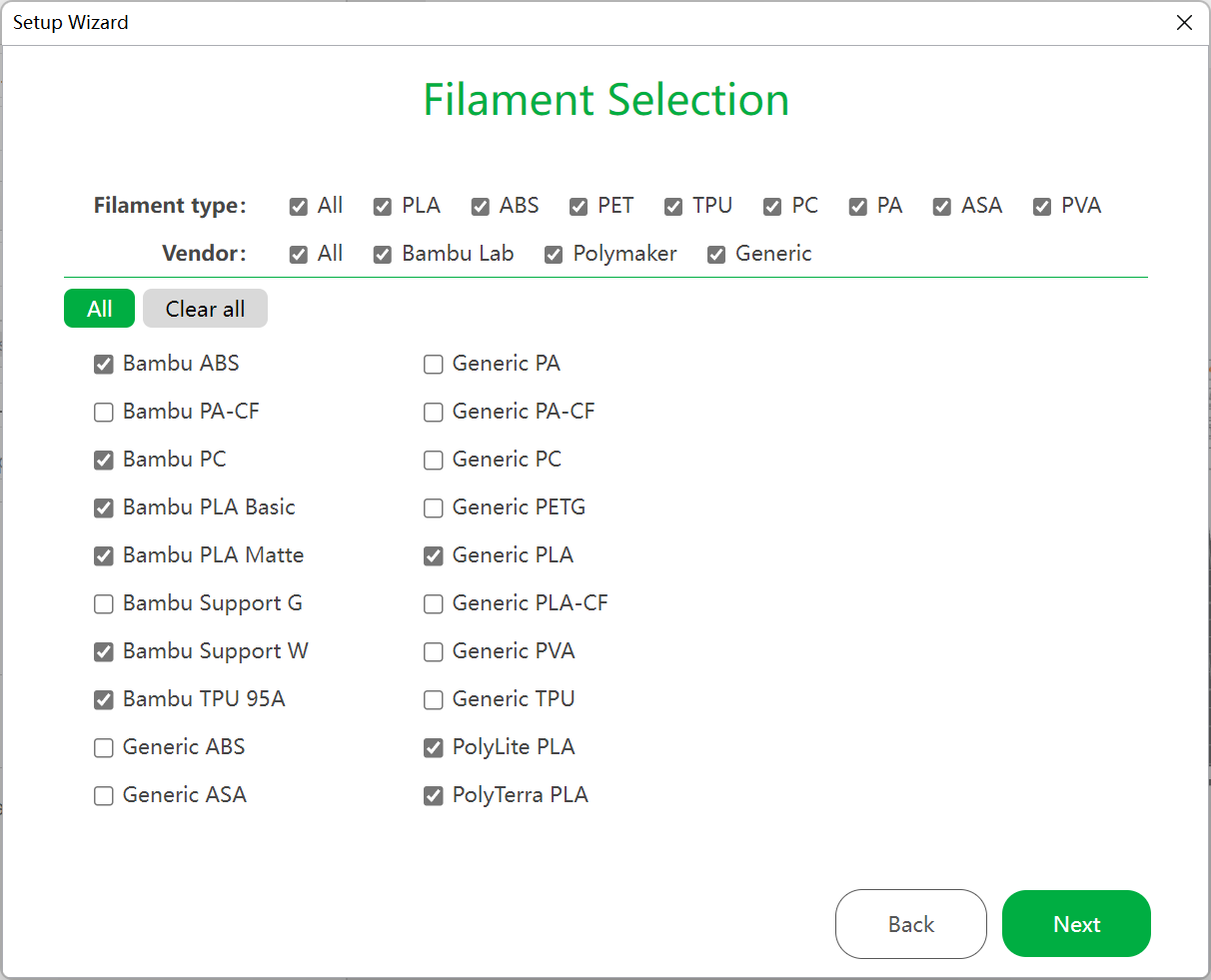Go Back to the previous wizard step

click(910, 924)
